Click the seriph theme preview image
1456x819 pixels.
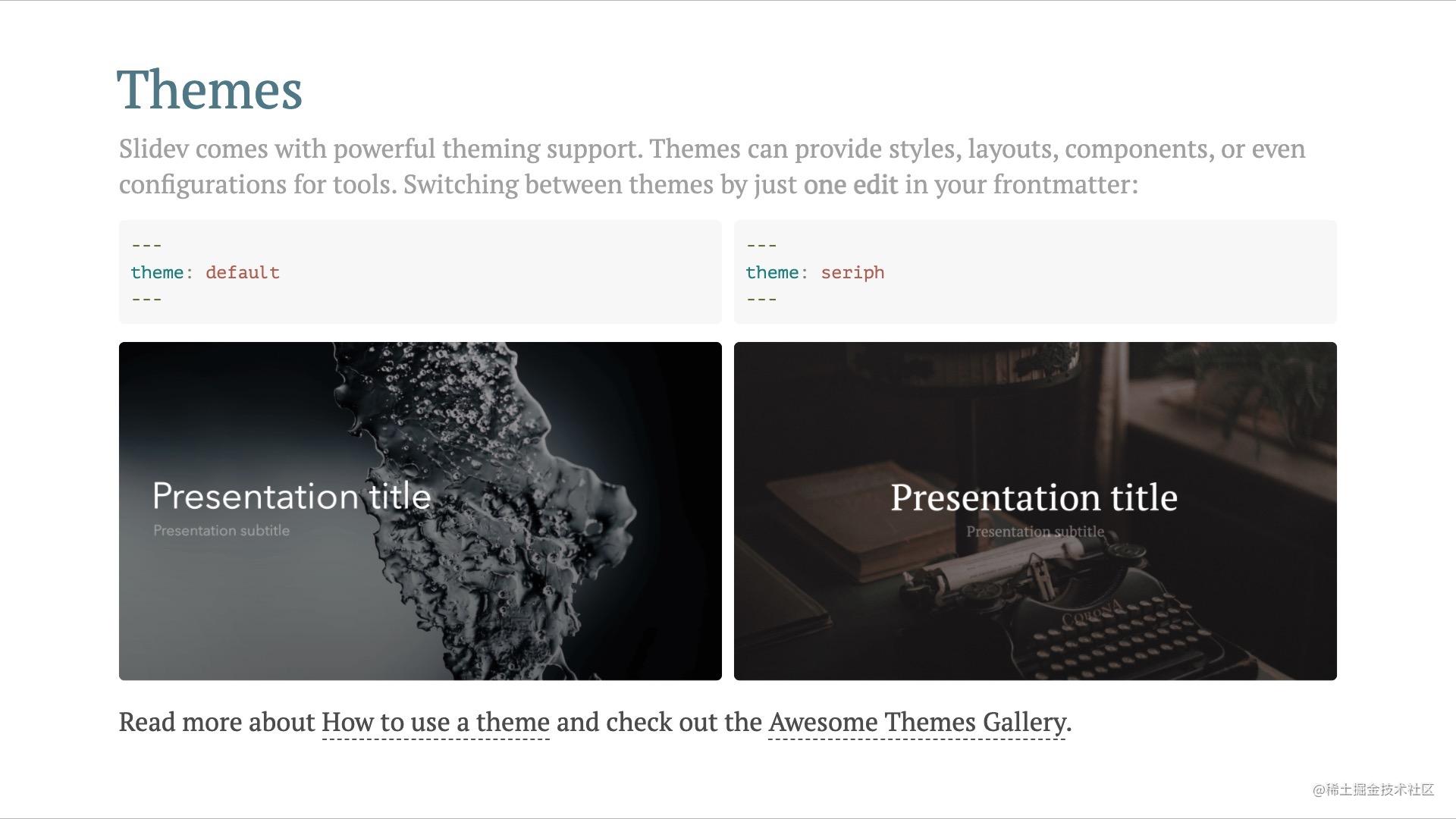[1035, 511]
